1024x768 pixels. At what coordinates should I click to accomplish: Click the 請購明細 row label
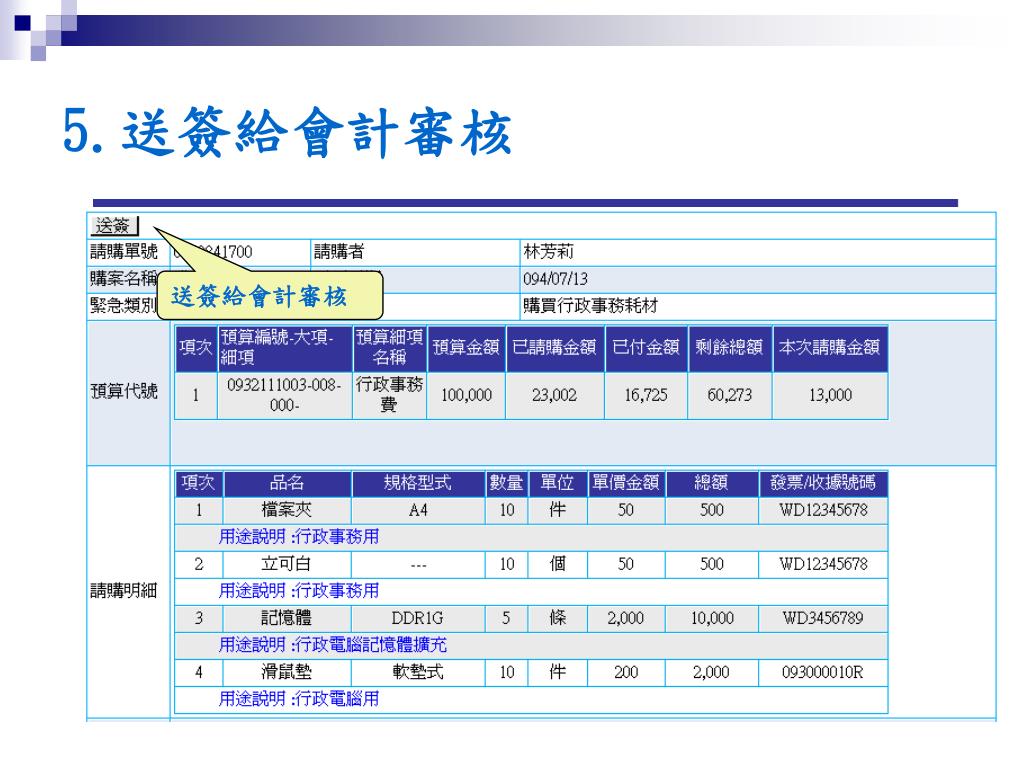(124, 590)
